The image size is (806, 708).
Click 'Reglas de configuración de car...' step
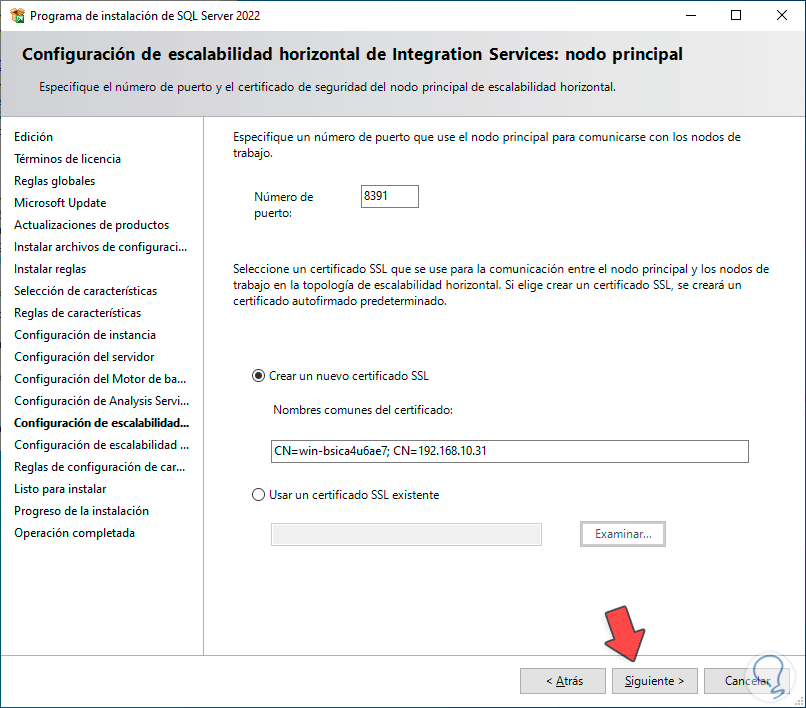click(x=100, y=467)
